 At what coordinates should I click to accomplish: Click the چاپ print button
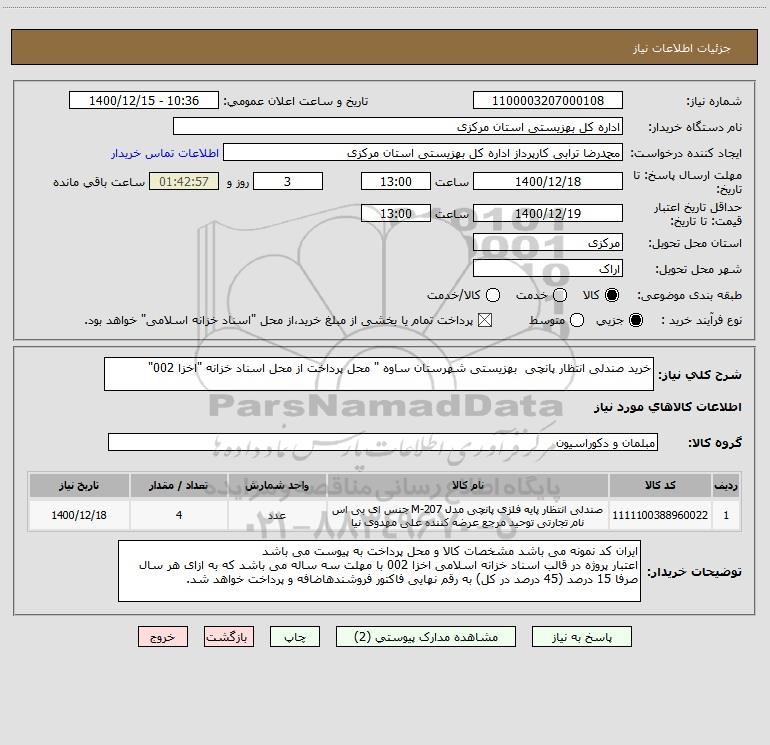point(295,637)
